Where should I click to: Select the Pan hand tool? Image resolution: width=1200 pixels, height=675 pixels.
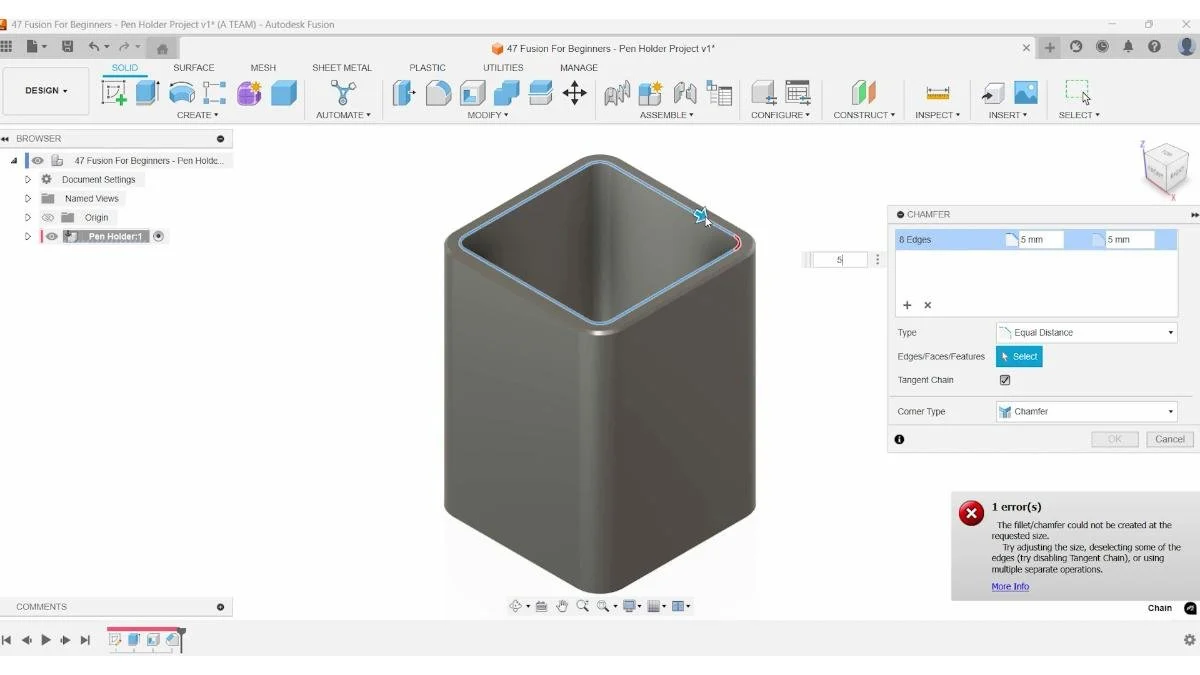tap(562, 606)
